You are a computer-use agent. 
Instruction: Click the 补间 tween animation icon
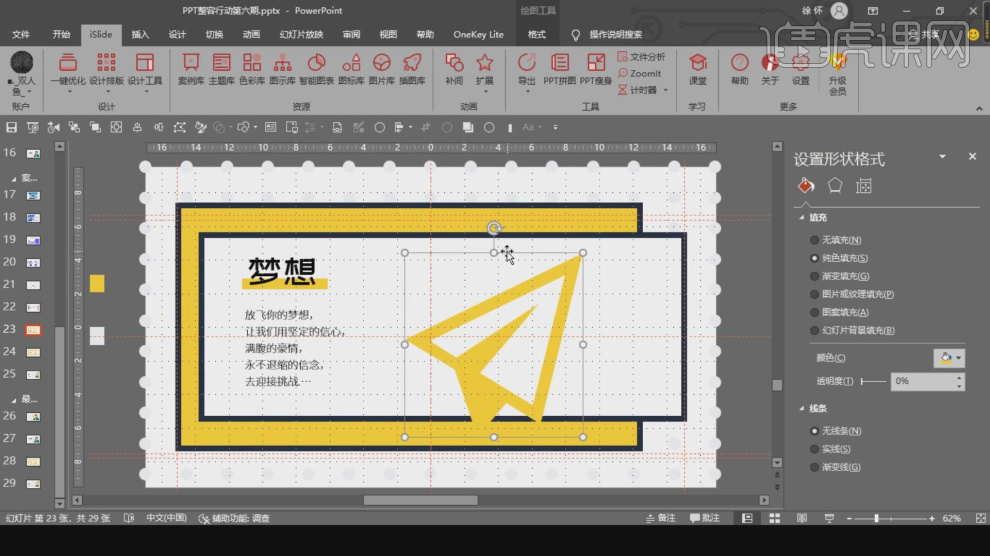[454, 69]
